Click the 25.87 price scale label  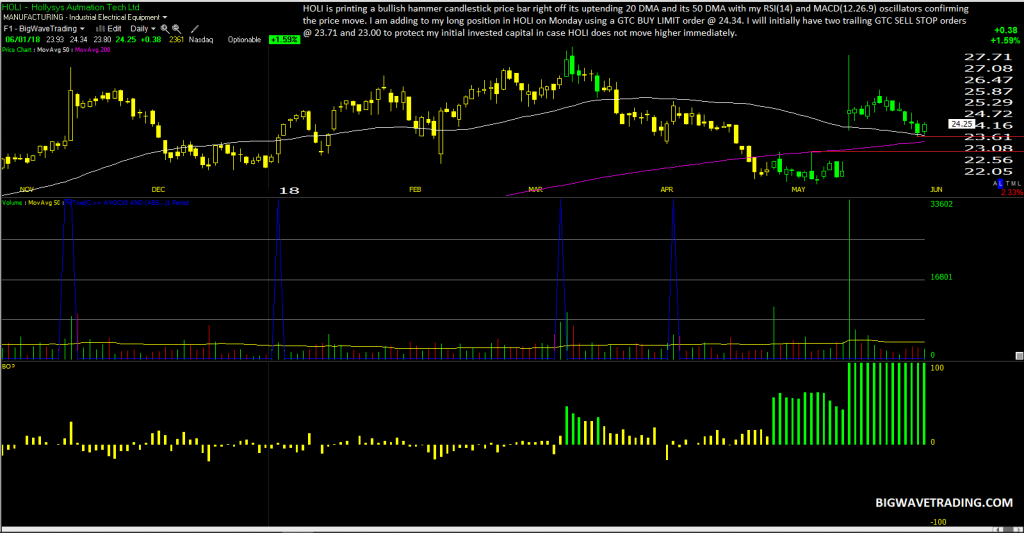[988, 91]
